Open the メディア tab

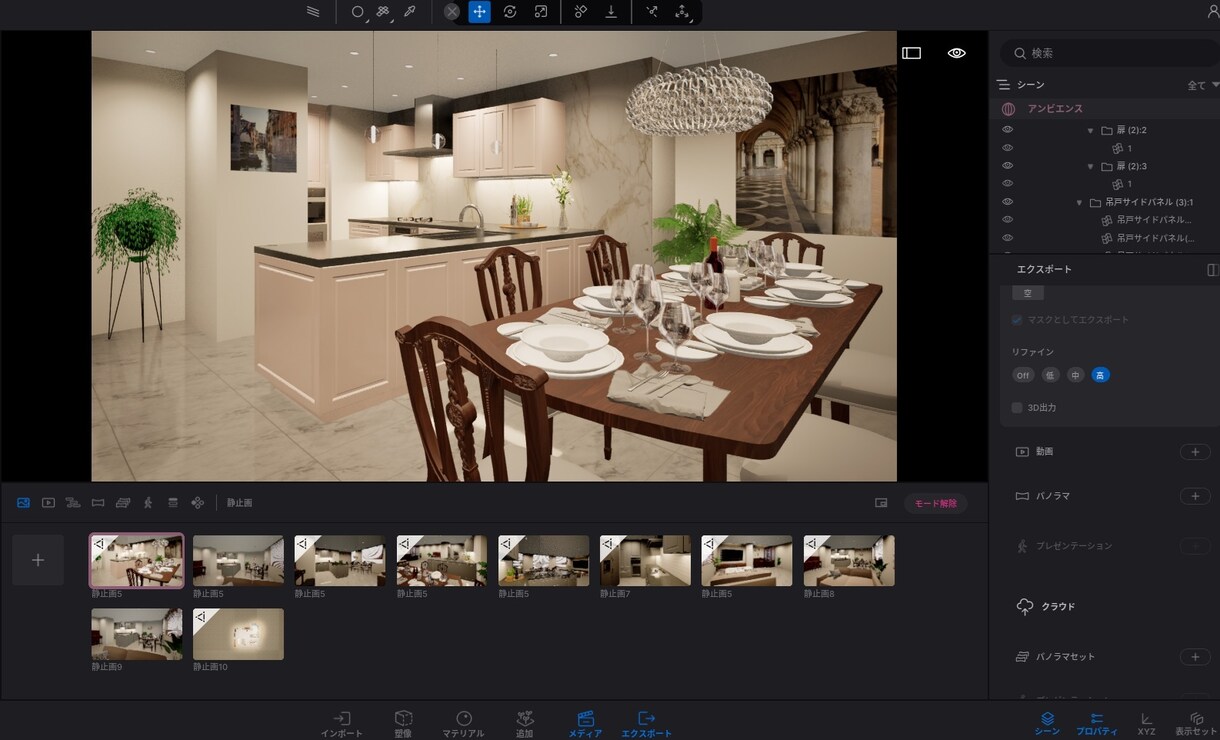click(586, 724)
